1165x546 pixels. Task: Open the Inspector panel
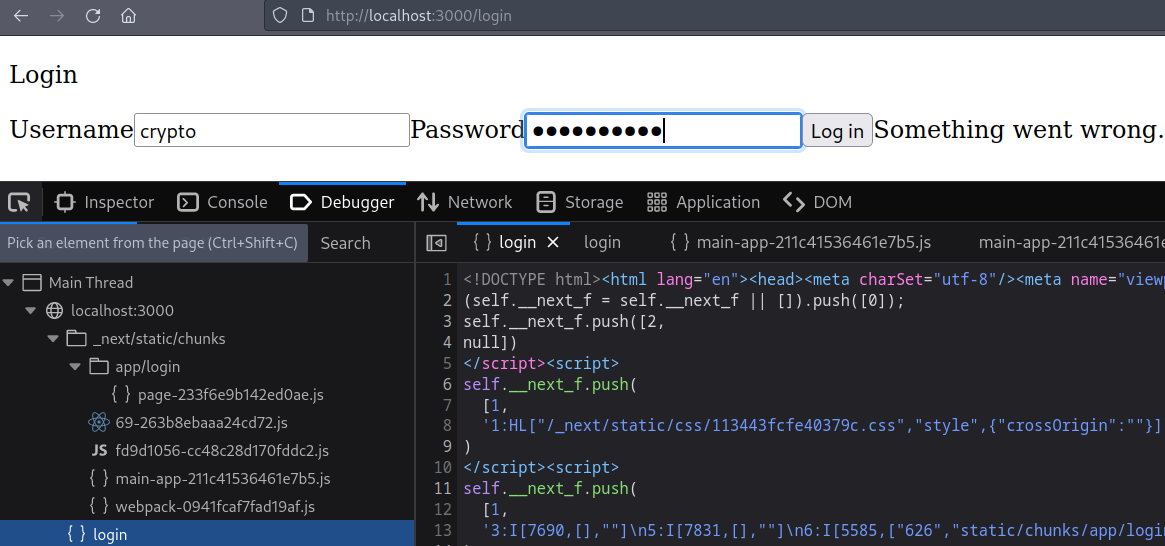click(105, 203)
